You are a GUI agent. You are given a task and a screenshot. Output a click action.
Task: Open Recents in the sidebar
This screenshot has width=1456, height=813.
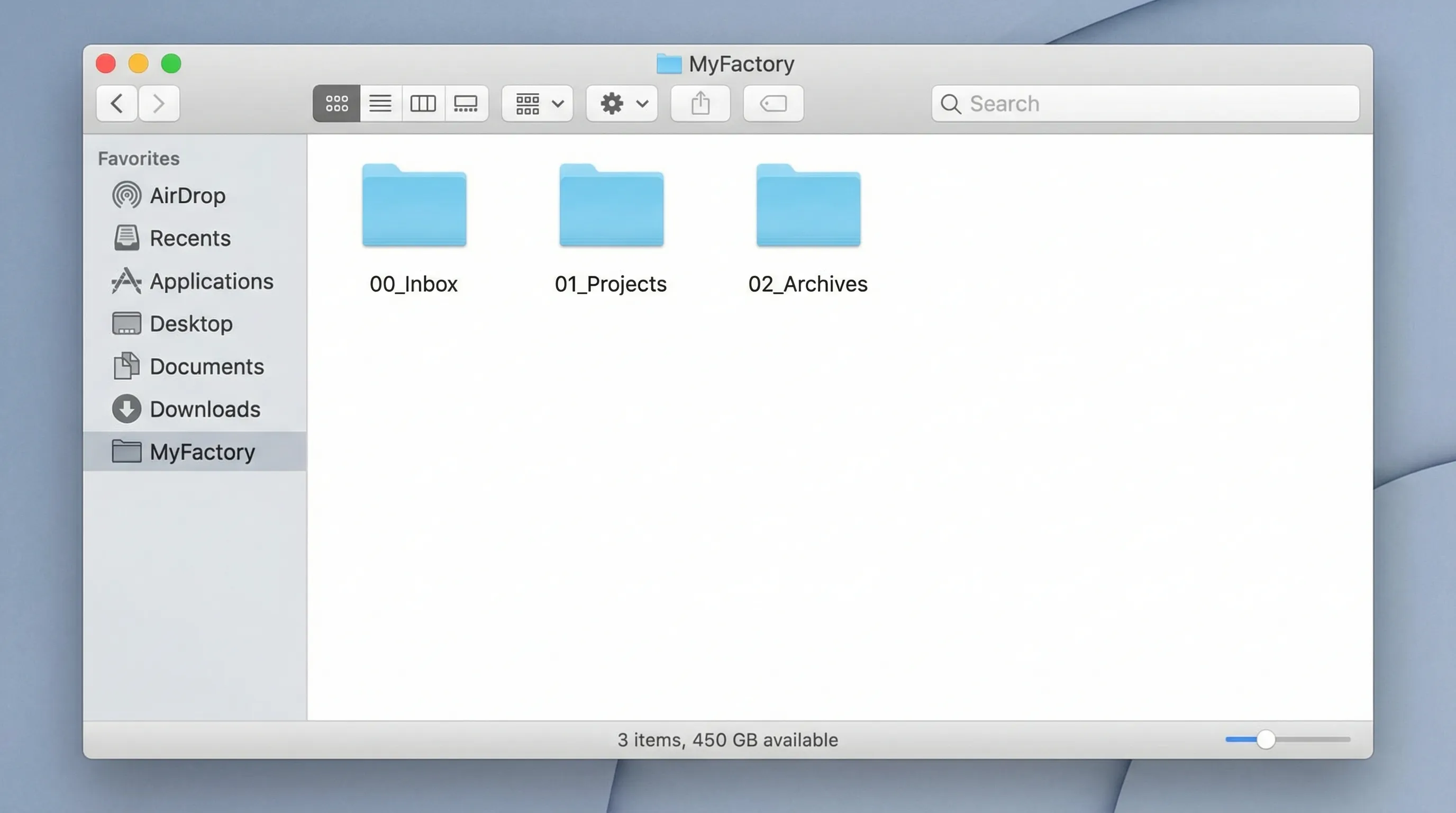tap(189, 238)
